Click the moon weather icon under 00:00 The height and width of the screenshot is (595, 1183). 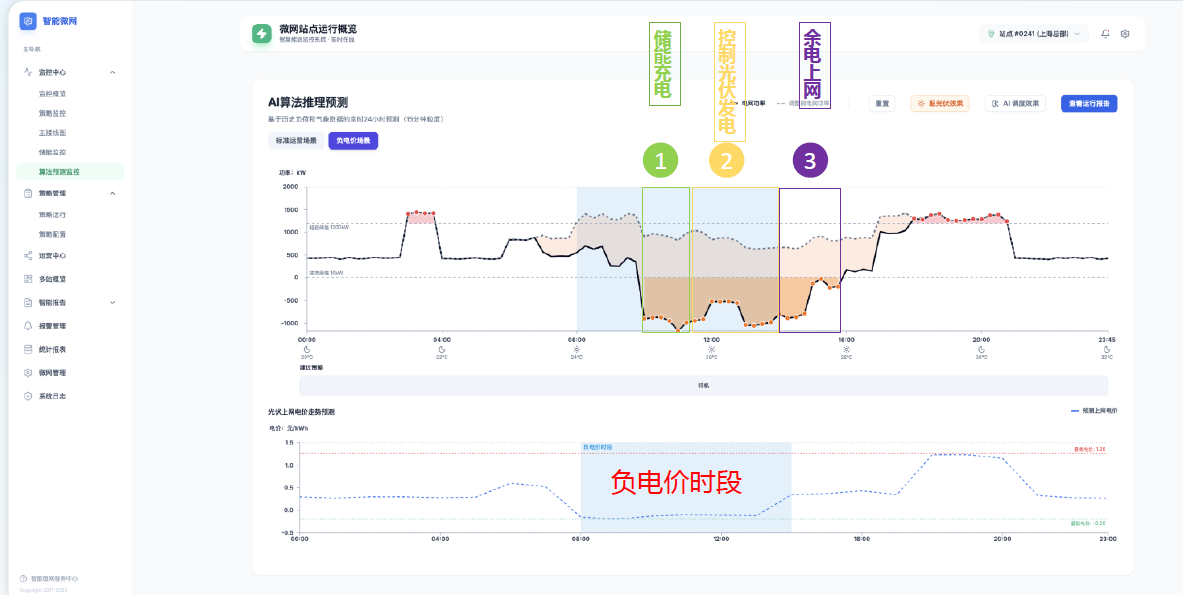[307, 349]
